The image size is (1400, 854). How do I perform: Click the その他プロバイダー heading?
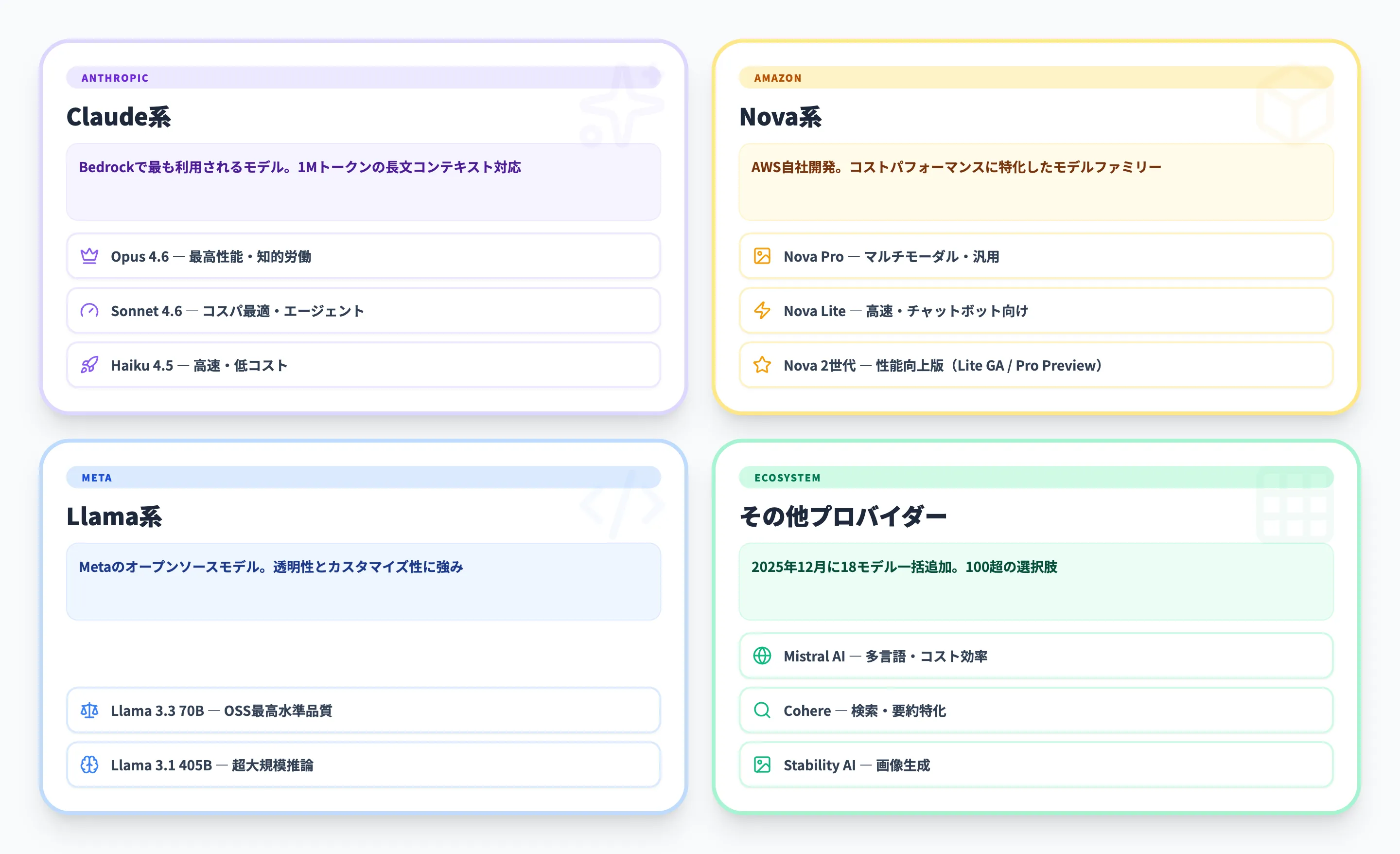pyautogui.click(x=842, y=517)
